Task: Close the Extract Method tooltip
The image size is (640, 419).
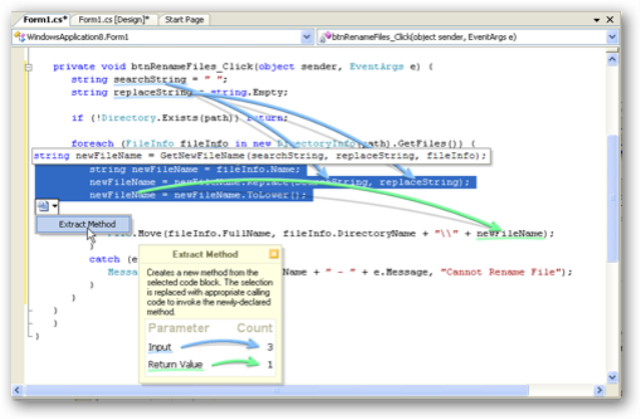Action: click(x=273, y=255)
